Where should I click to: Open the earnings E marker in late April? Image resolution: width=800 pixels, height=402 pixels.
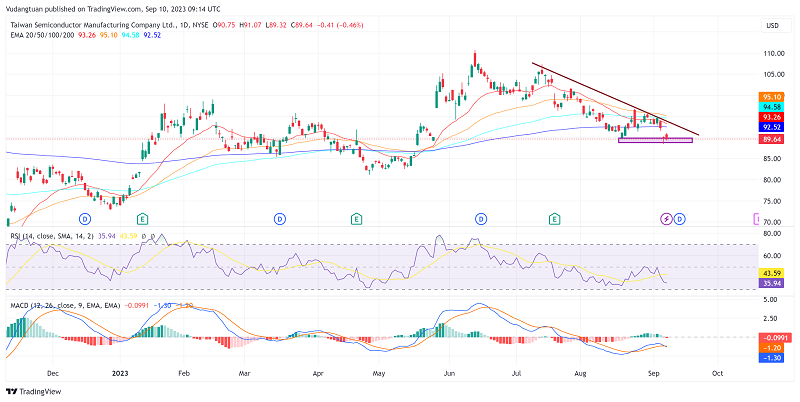(x=356, y=218)
